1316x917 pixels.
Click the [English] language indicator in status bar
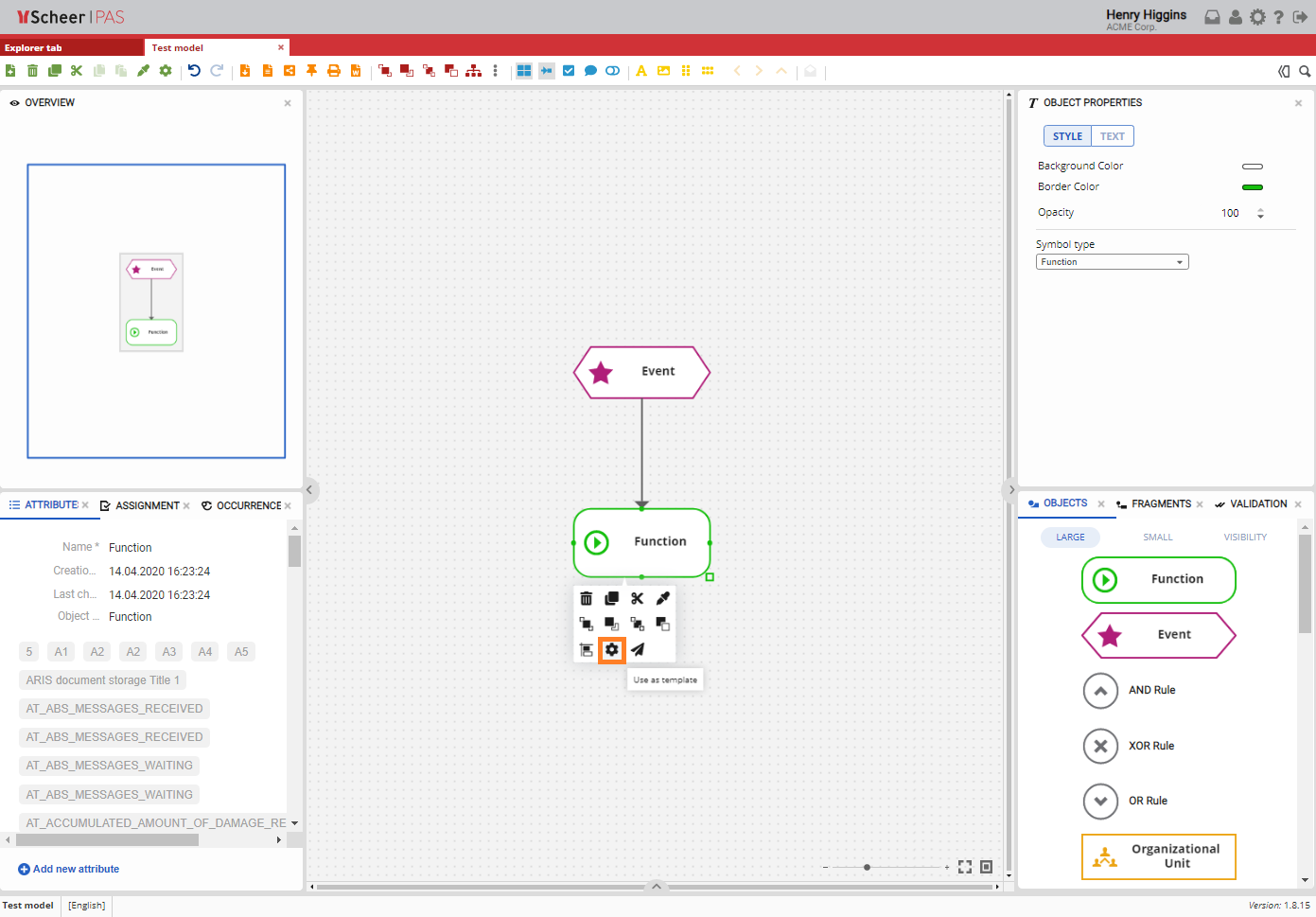[x=87, y=906]
